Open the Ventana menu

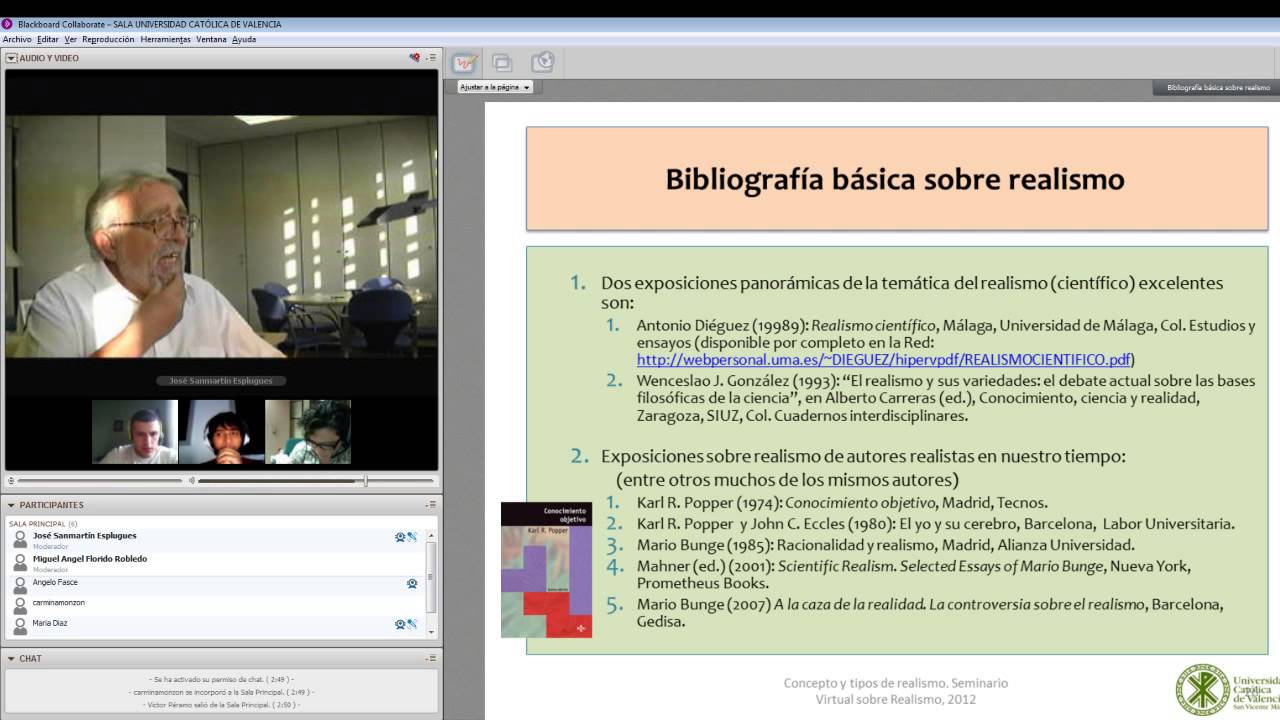pyautogui.click(x=211, y=40)
